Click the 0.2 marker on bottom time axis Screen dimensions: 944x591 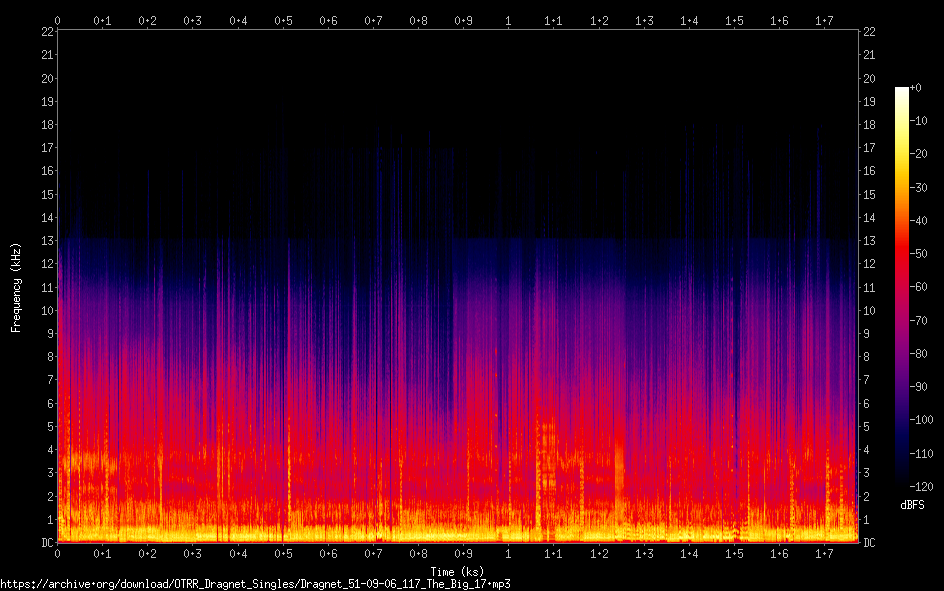click(x=147, y=553)
